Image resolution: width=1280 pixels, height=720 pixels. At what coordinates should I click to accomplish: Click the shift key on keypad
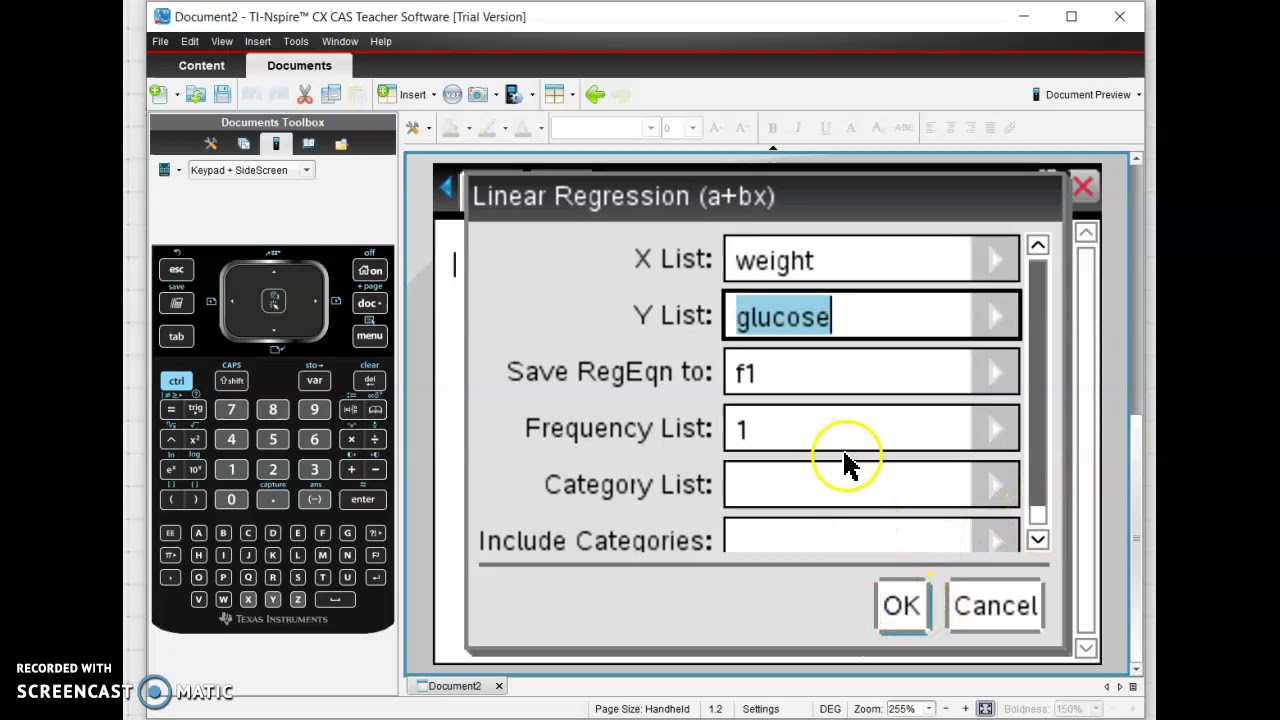231,380
